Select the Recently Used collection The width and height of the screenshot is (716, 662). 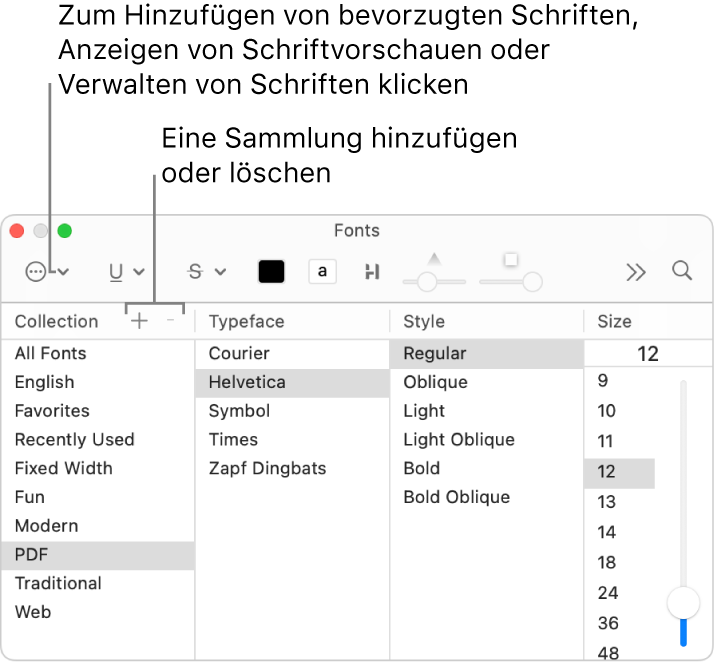coord(74,440)
